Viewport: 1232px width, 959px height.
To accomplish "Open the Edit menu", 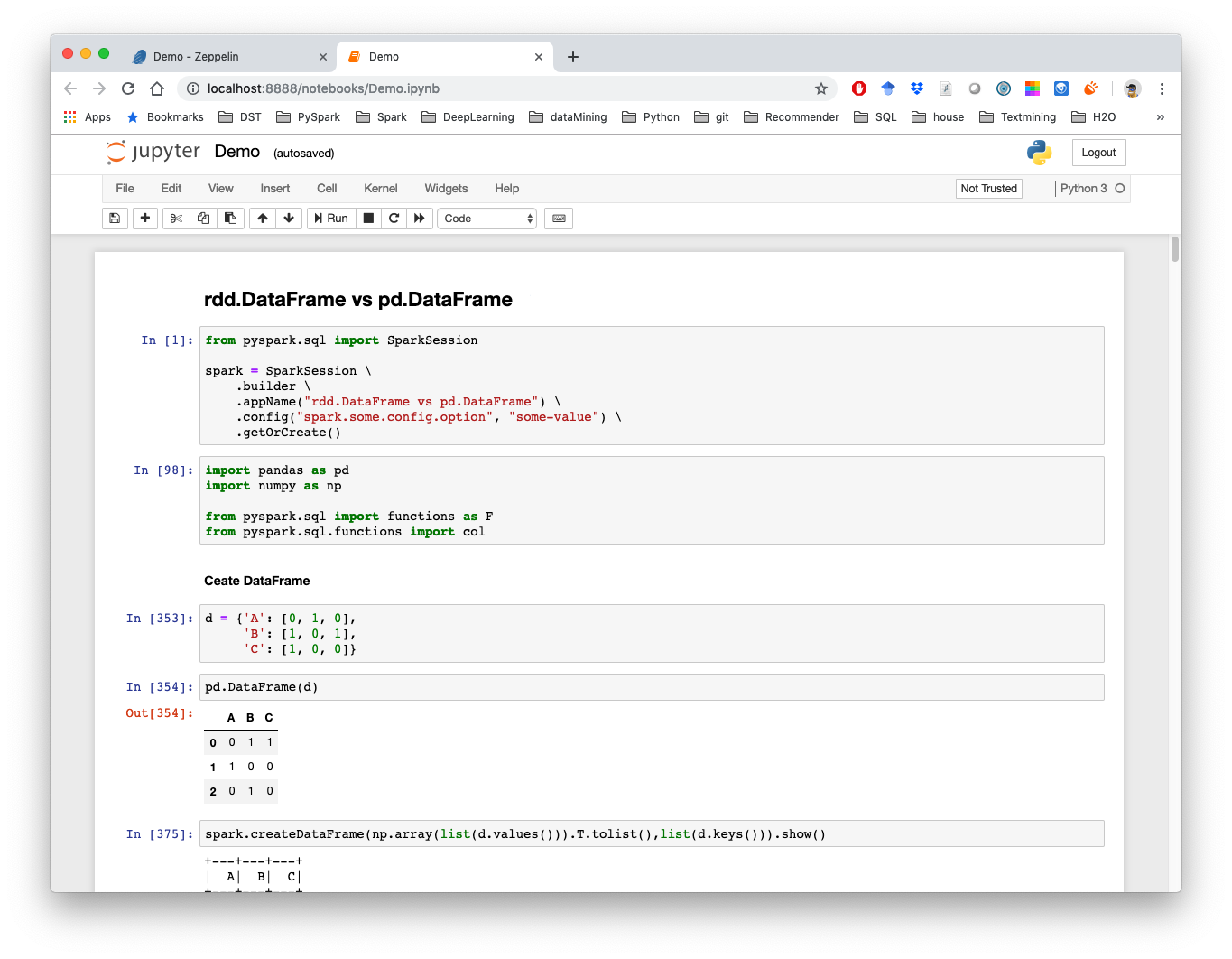I will point(171,189).
